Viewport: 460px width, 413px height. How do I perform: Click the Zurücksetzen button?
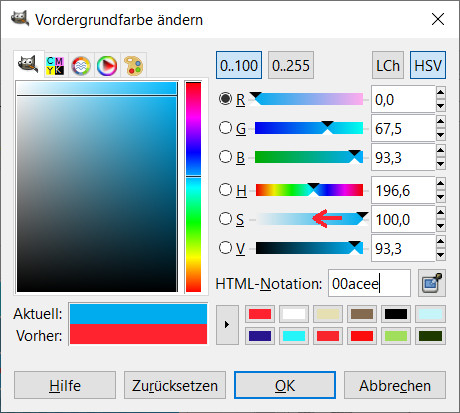coord(175,385)
